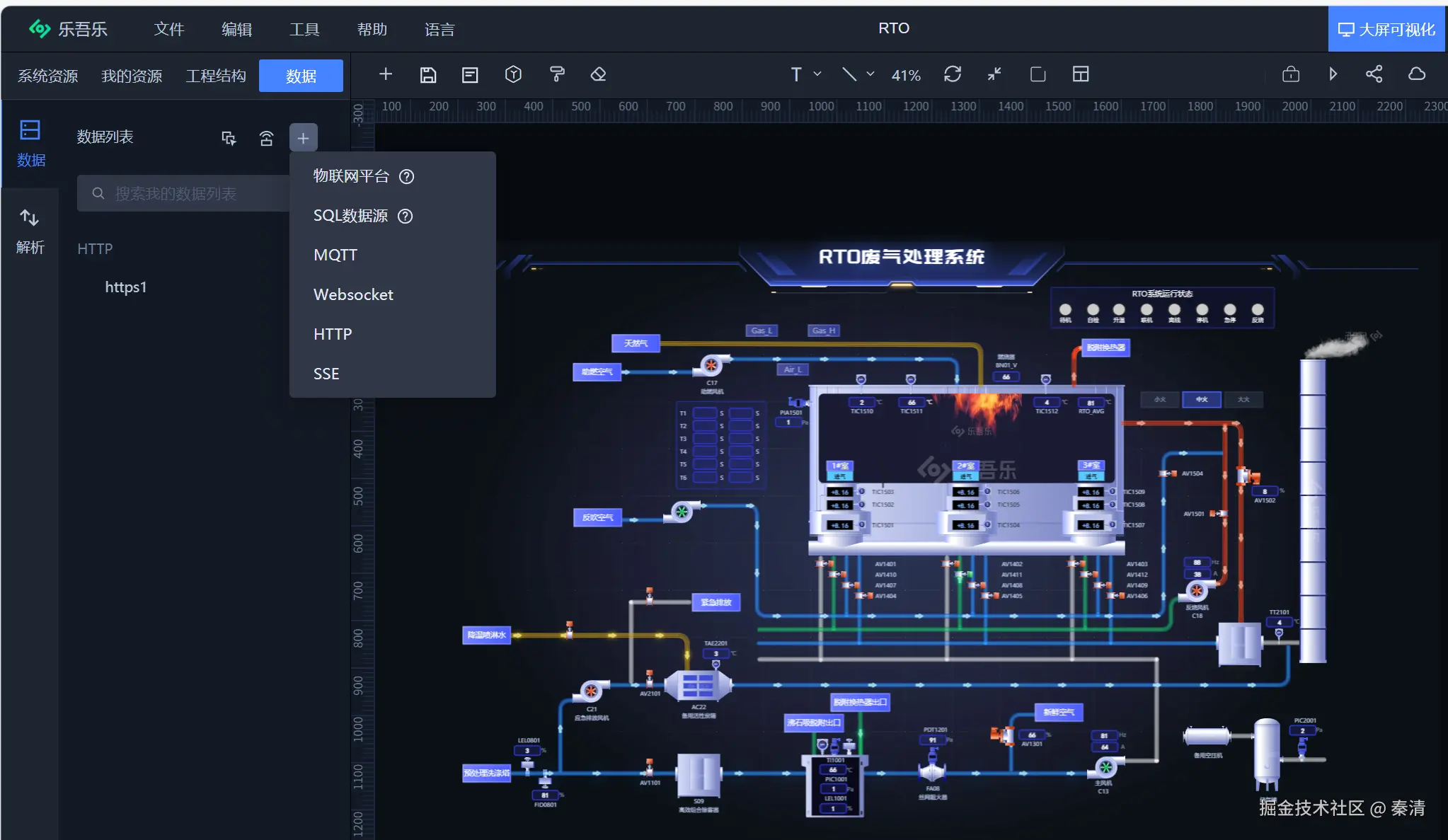
Task: Select MQTT from the add menu
Action: (x=335, y=255)
